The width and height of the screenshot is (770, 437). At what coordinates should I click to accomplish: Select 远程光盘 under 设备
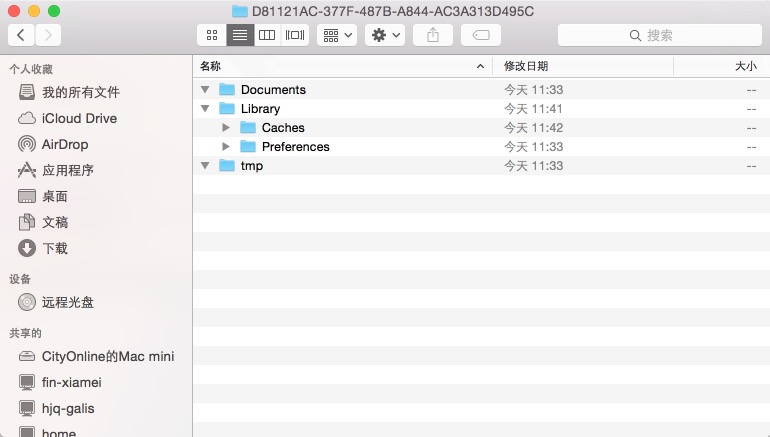coord(96,302)
